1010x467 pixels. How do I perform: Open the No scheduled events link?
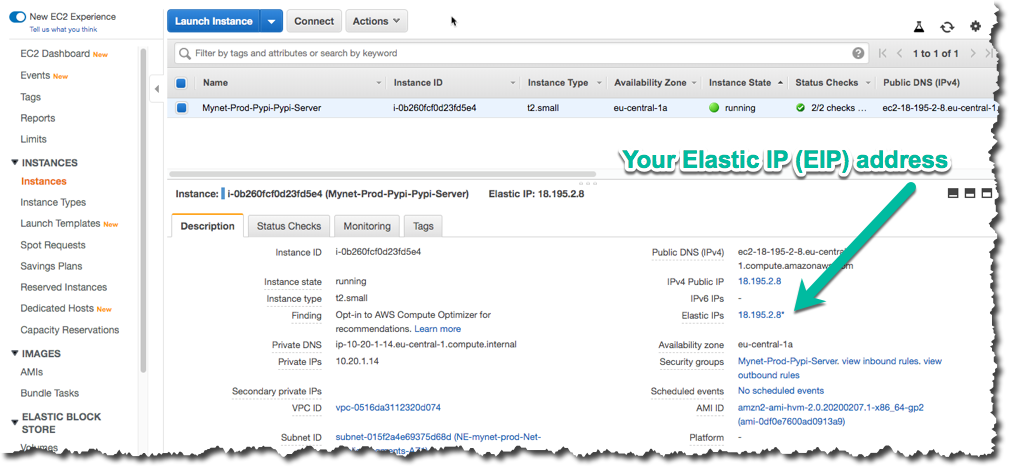[x=781, y=390]
